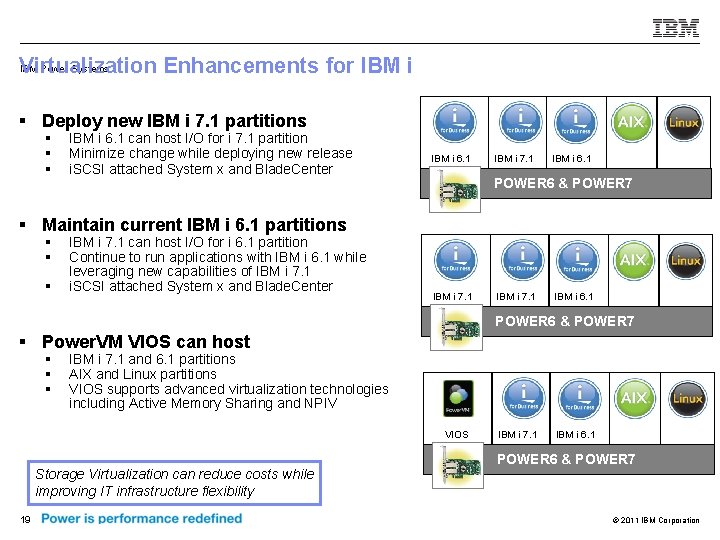Click the 'Storage Virtualization can reduce costs' callout box

coord(174,483)
